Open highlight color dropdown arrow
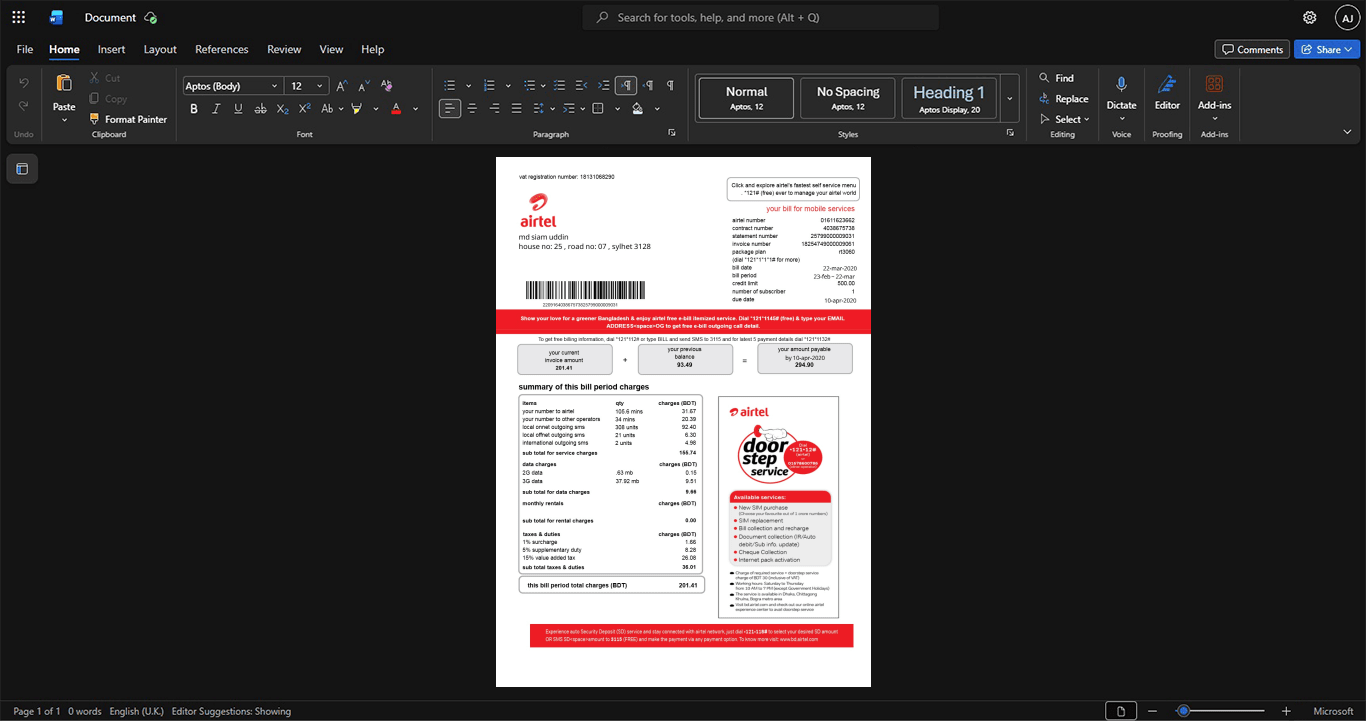Viewport: 1366px width, 721px height. pos(376,109)
